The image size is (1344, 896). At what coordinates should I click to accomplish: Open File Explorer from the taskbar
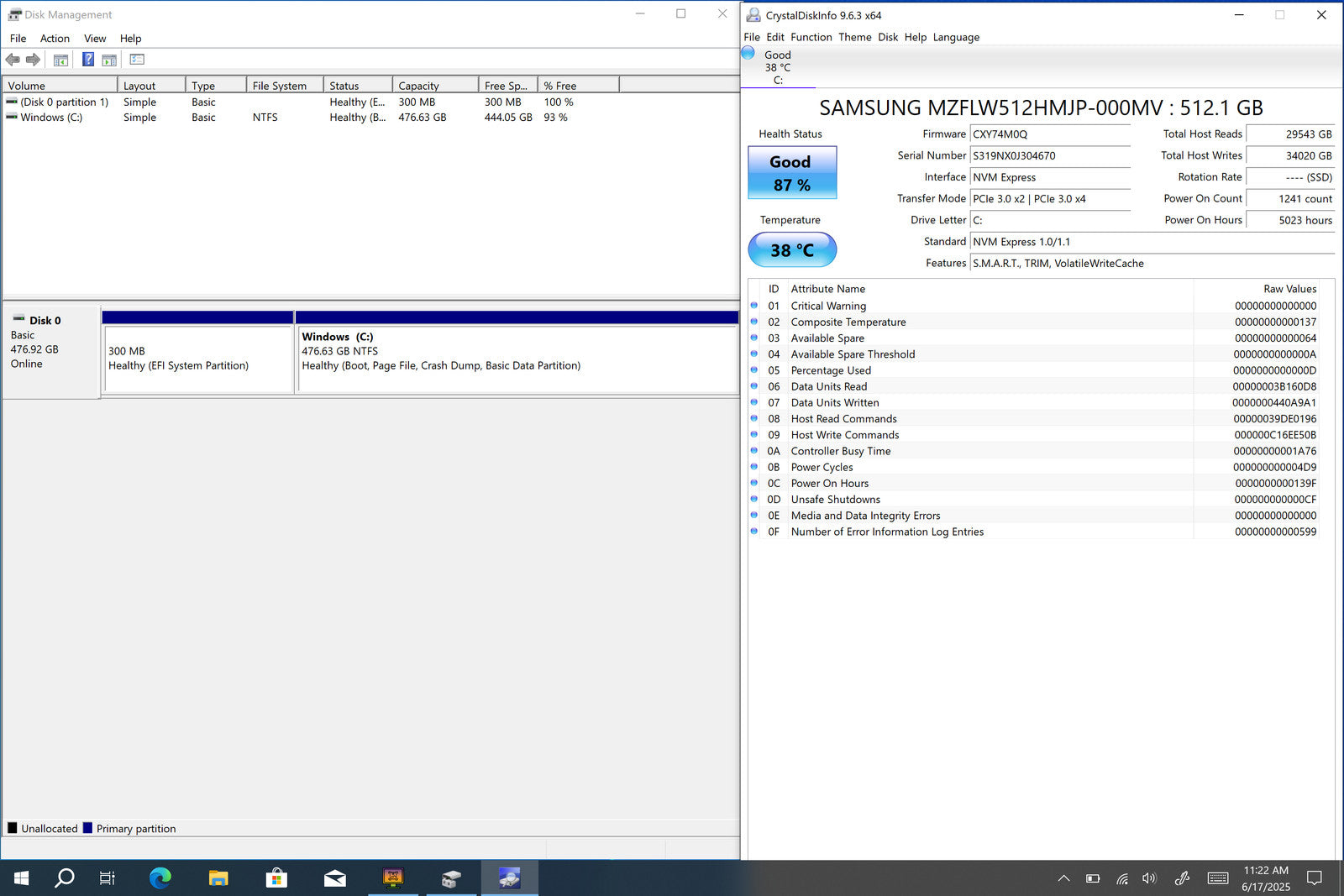[x=218, y=878]
